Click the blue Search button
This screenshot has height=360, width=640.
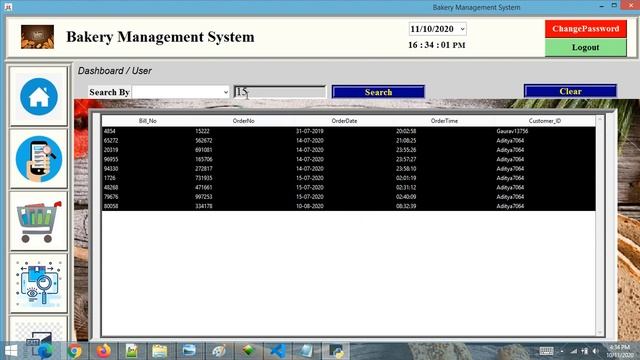[x=378, y=92]
